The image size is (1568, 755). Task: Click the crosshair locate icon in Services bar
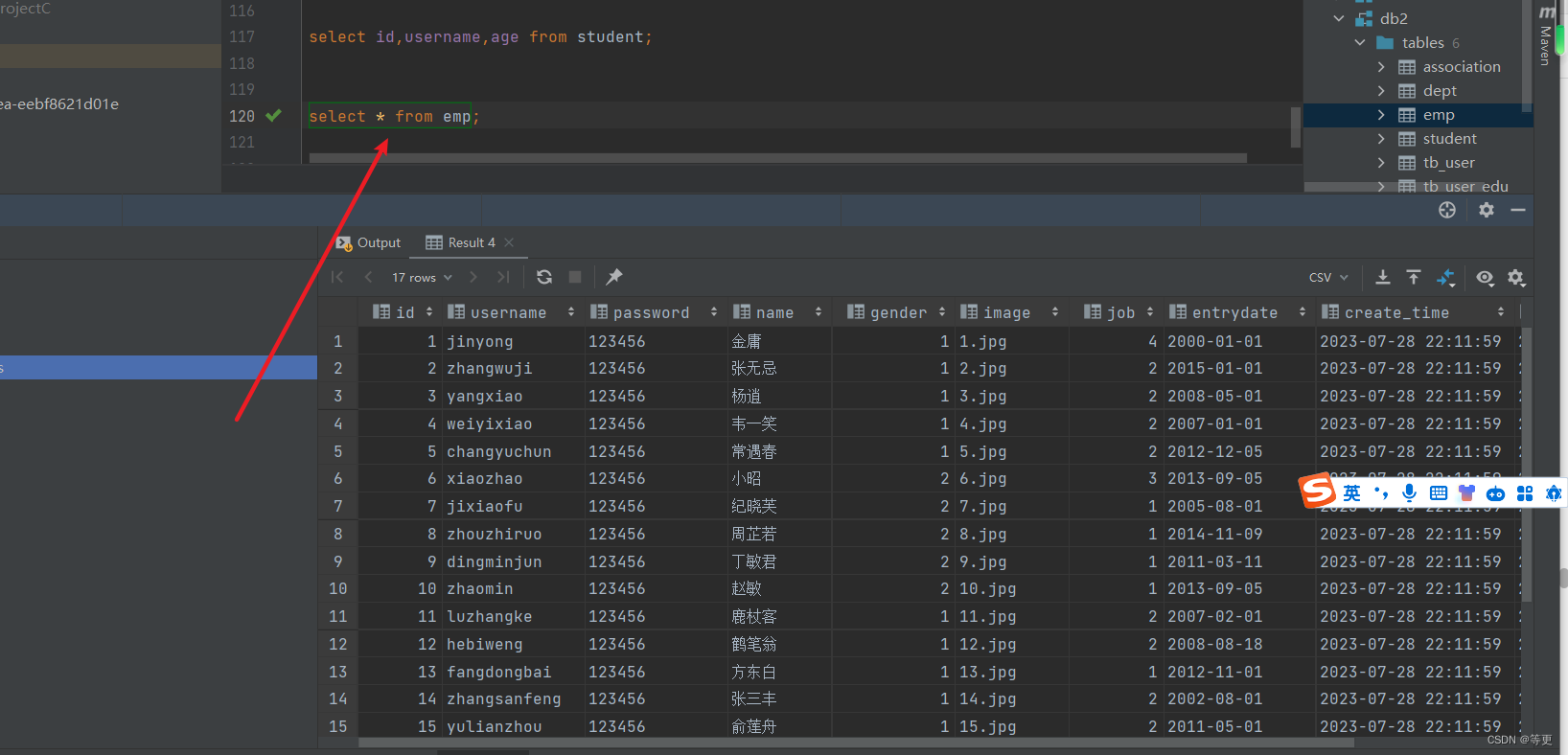(x=1447, y=210)
